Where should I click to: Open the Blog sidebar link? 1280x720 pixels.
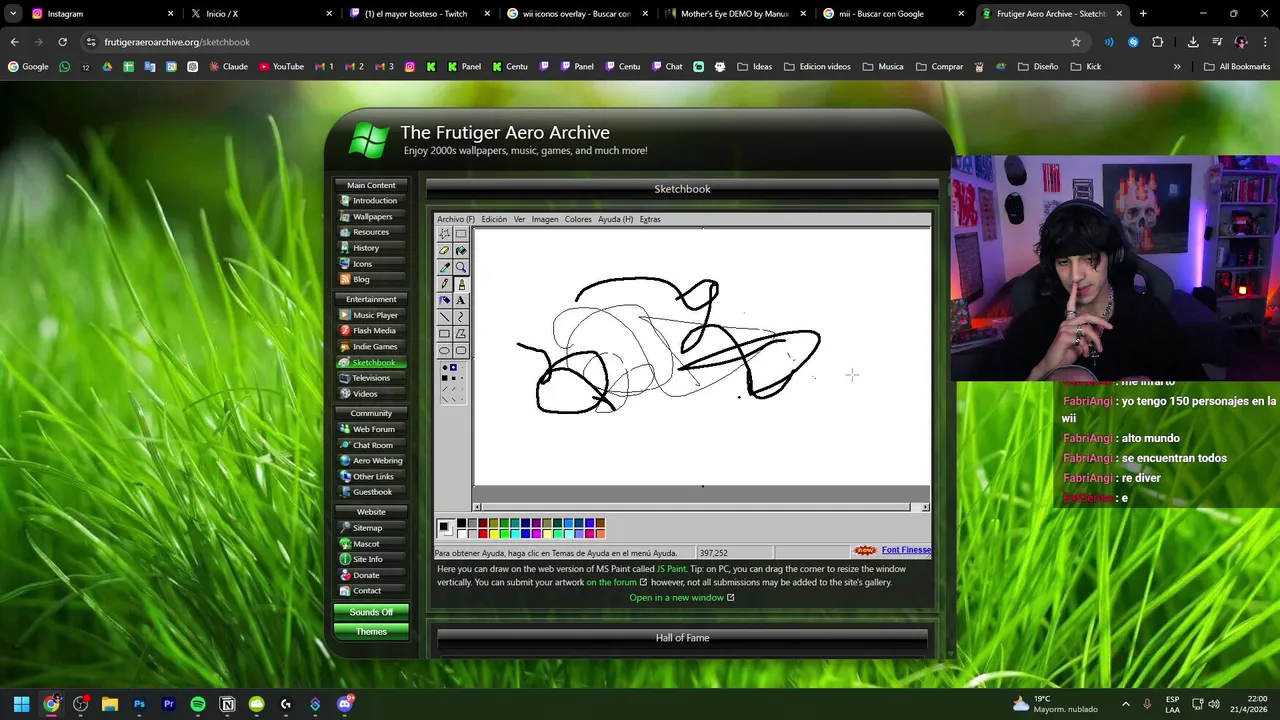tap(371, 280)
